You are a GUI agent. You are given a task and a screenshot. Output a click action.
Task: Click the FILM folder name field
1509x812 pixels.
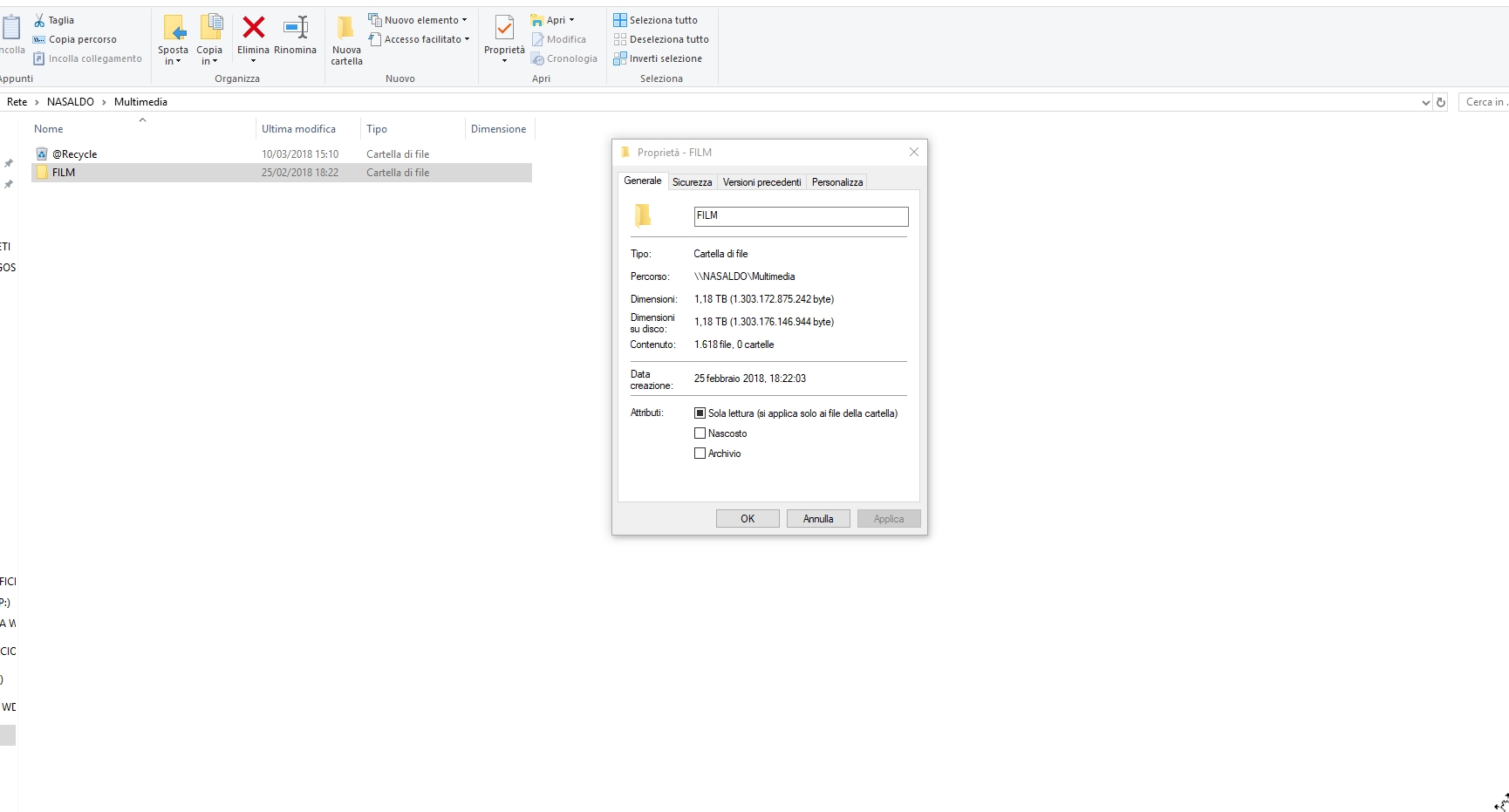point(800,216)
